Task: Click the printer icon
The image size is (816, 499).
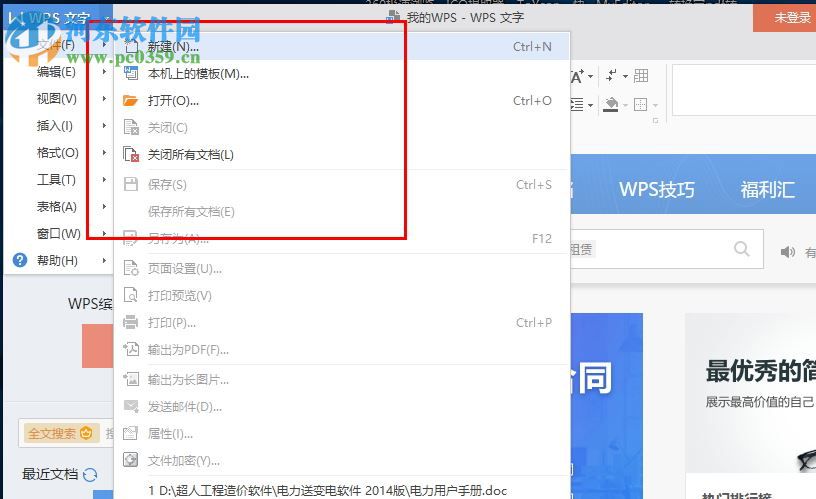Action: tap(130, 323)
